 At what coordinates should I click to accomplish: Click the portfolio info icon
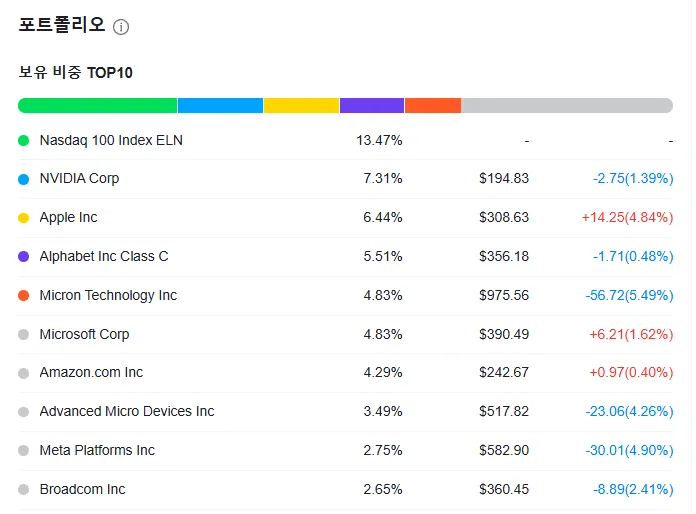[121, 27]
